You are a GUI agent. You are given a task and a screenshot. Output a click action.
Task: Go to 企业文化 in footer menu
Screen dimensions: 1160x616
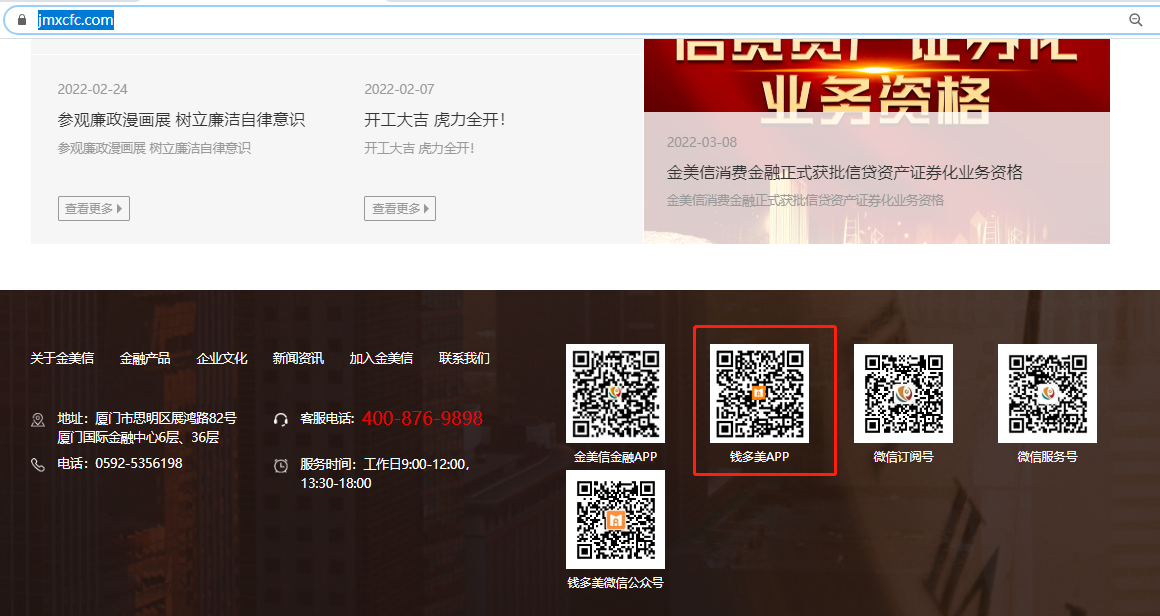point(222,358)
